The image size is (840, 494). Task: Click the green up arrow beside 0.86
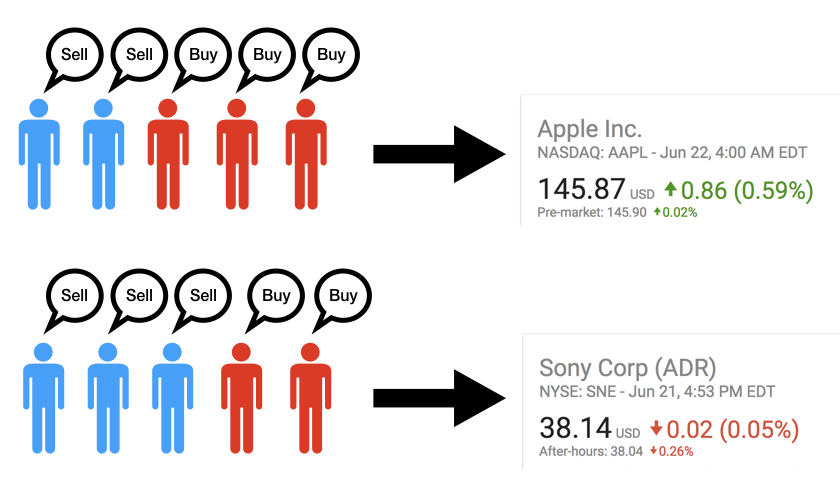[x=670, y=189]
